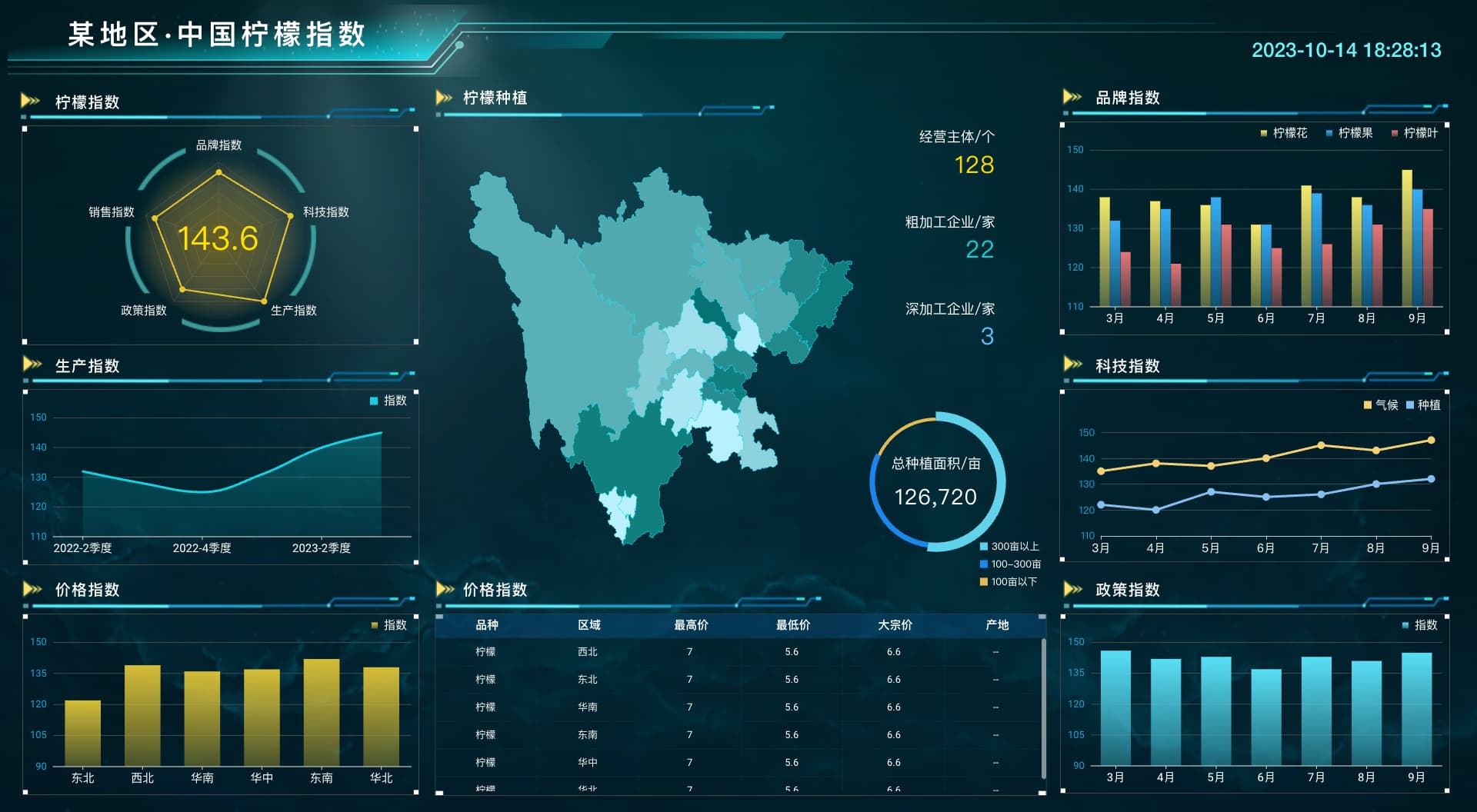Click the 143.6 lemon index value
1477x812 pixels.
pyautogui.click(x=218, y=238)
